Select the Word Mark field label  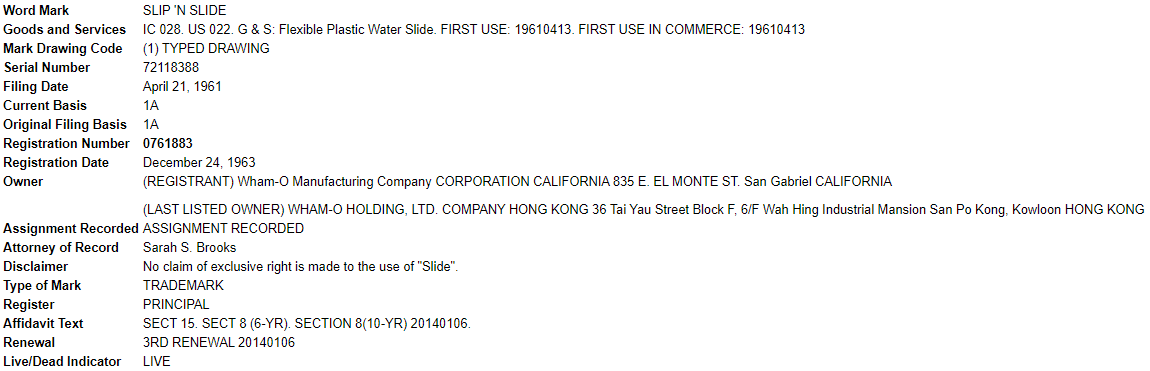(x=37, y=11)
